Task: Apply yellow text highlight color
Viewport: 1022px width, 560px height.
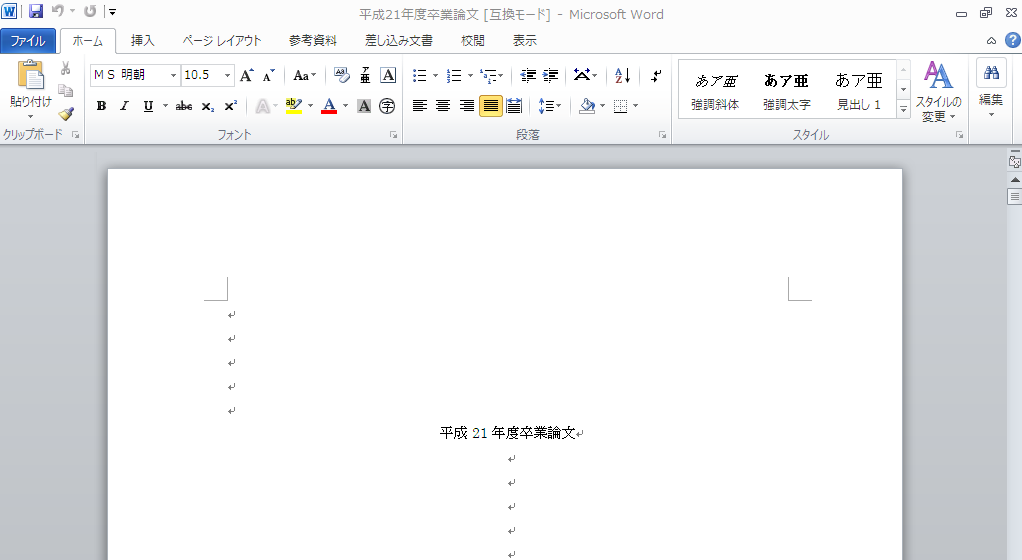Action: tap(293, 106)
